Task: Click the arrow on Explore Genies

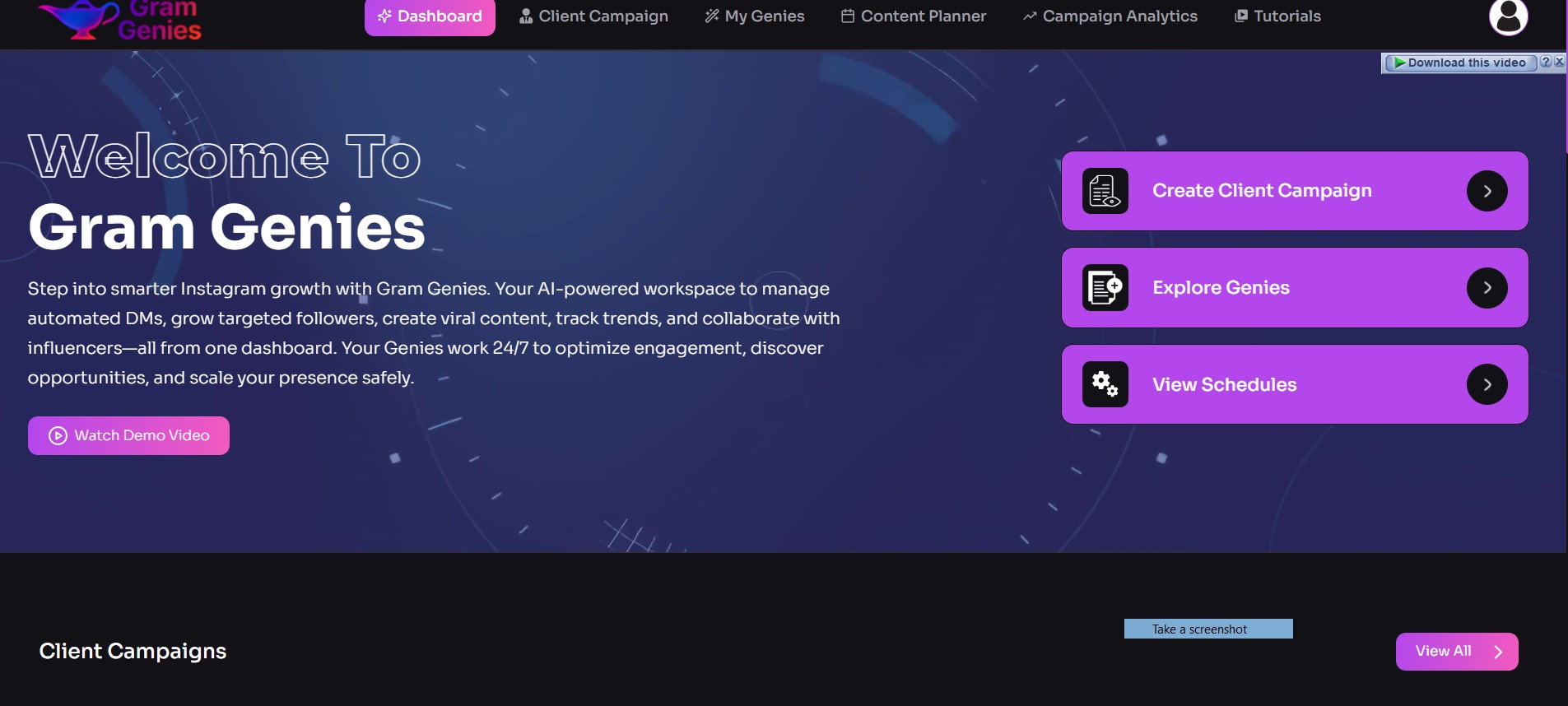Action: (x=1487, y=288)
